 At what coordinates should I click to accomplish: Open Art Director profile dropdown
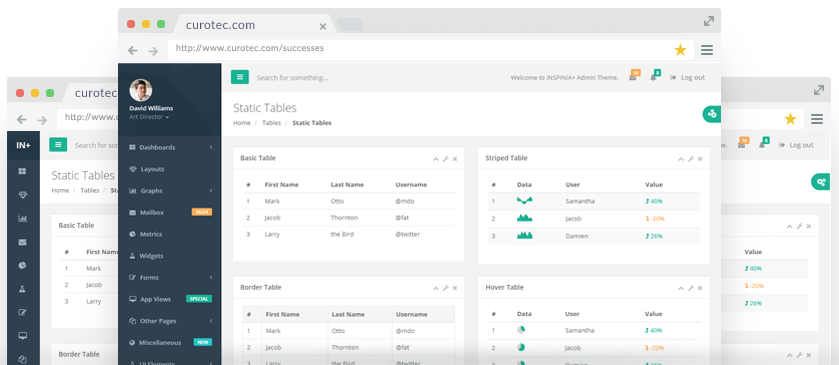(x=149, y=117)
